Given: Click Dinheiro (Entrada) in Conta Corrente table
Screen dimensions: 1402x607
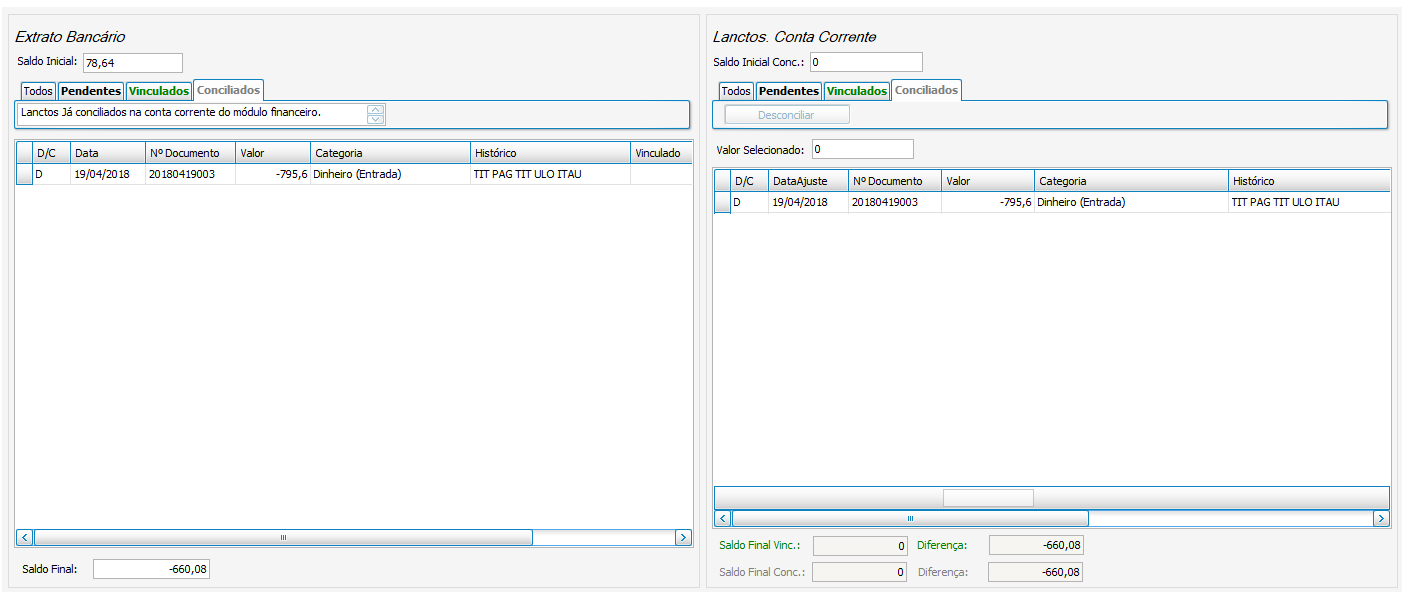Looking at the screenshot, I should pyautogui.click(x=1081, y=202).
